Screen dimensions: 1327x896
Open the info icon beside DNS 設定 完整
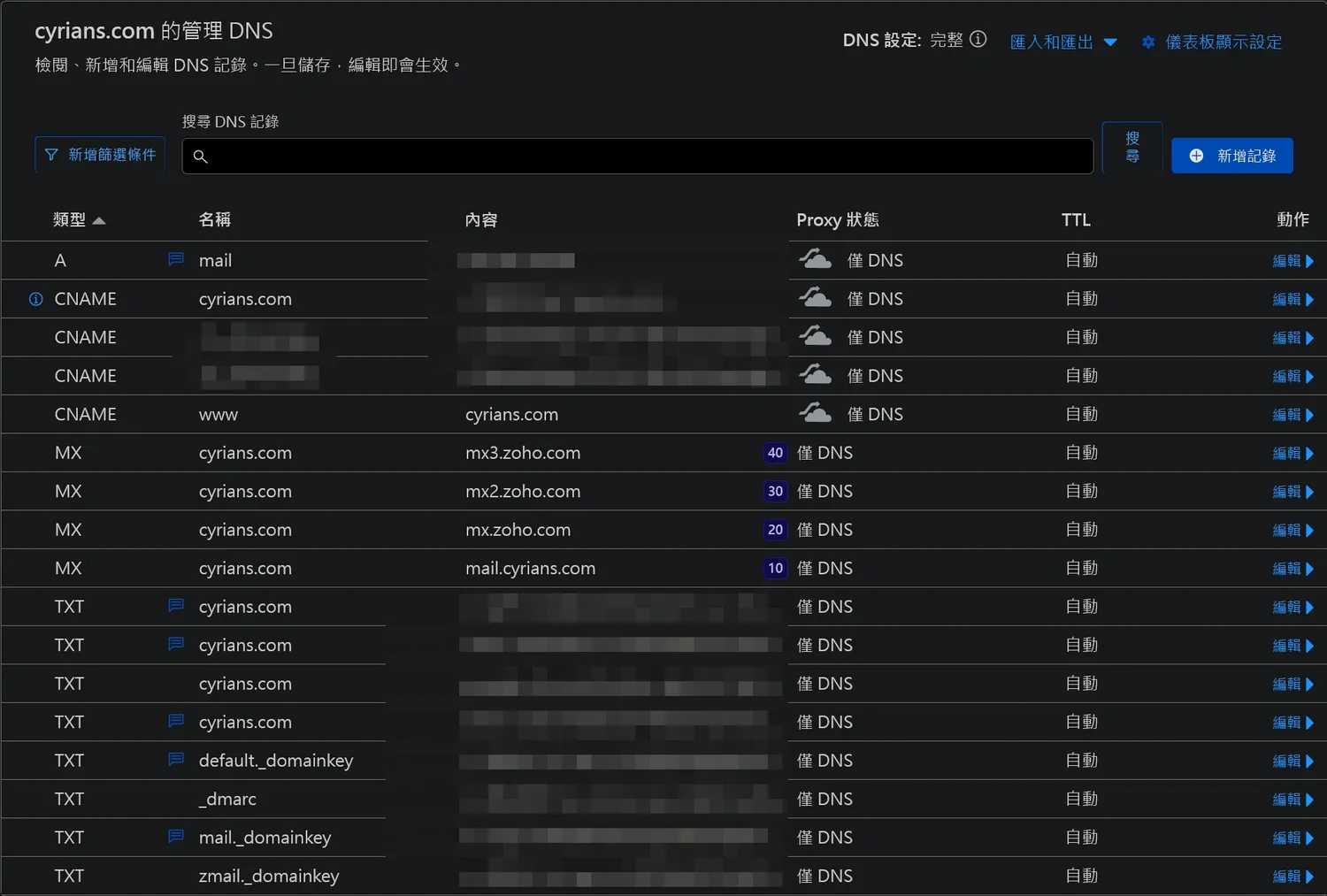pyautogui.click(x=978, y=40)
